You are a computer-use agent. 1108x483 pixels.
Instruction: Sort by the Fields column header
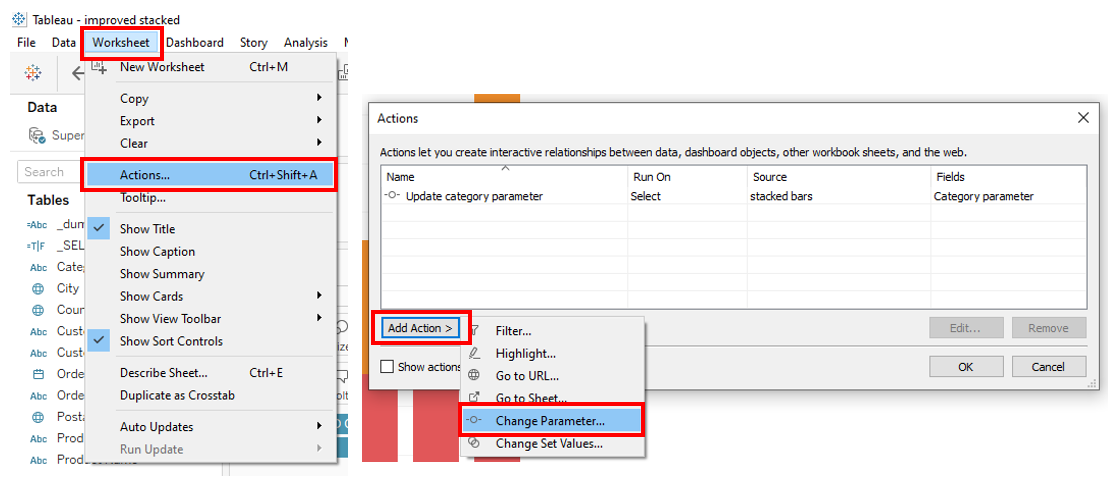tap(1008, 177)
